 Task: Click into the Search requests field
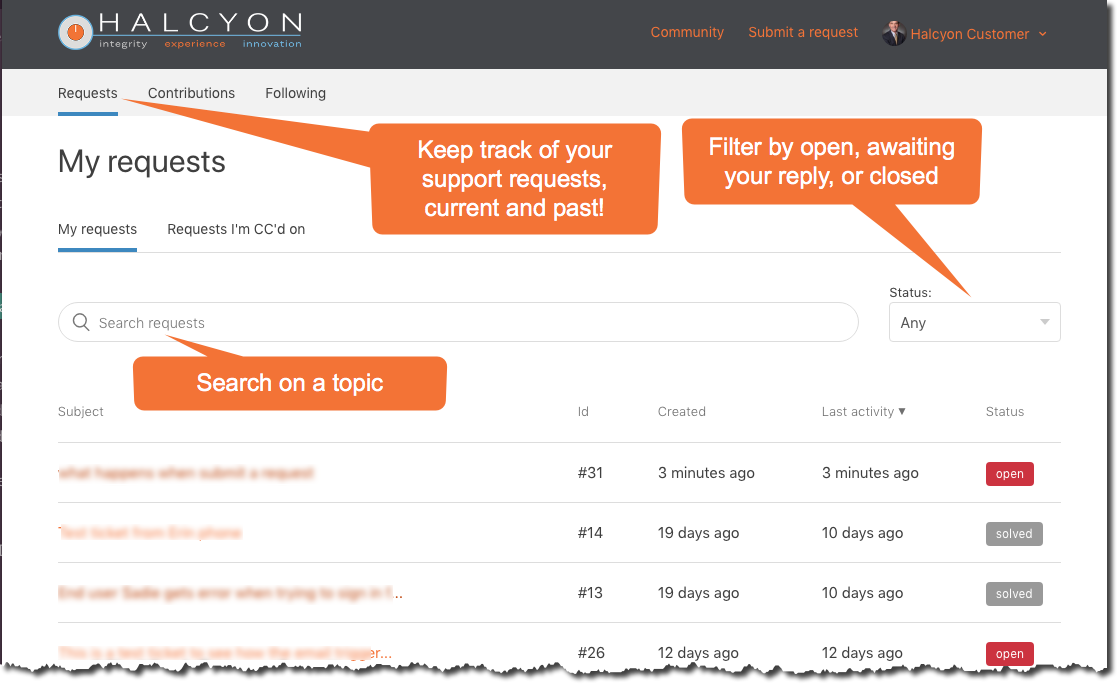[470, 323]
